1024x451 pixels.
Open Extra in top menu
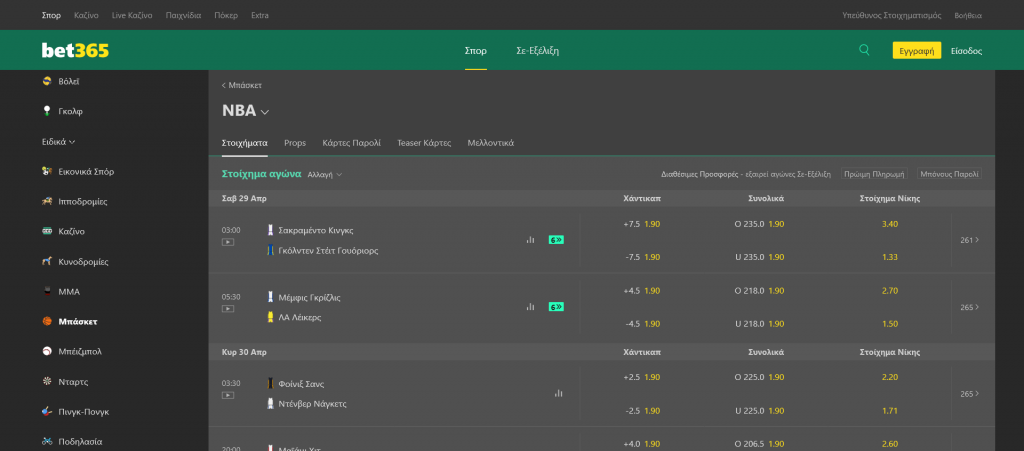pyautogui.click(x=260, y=15)
